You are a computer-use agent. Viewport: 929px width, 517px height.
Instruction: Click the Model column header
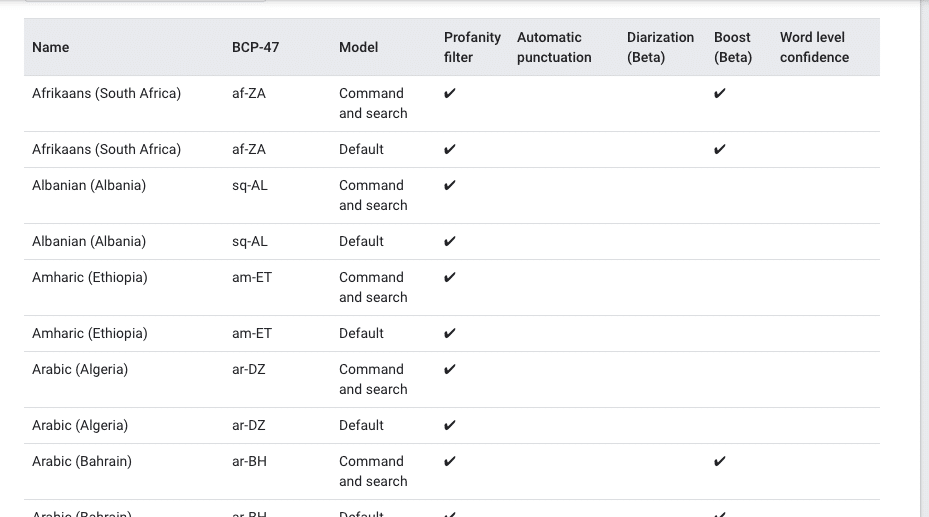(358, 47)
